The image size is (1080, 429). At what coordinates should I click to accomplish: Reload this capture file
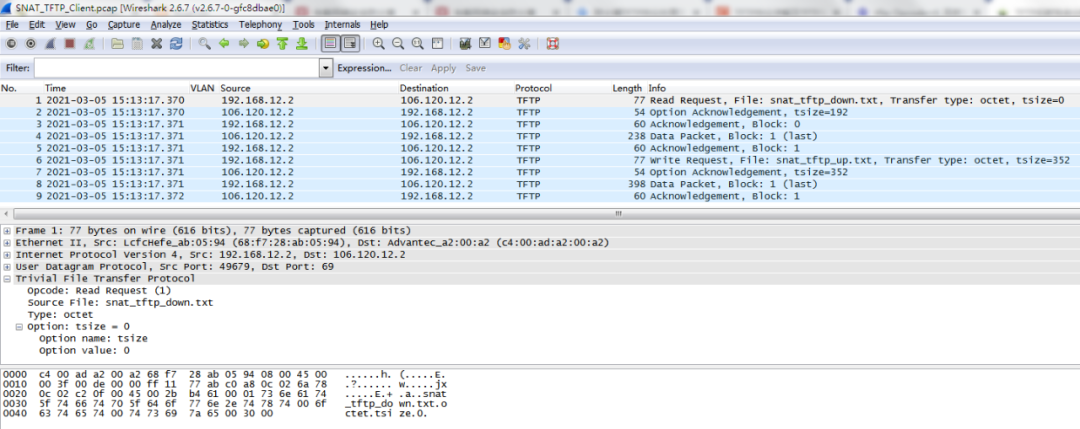tap(176, 43)
